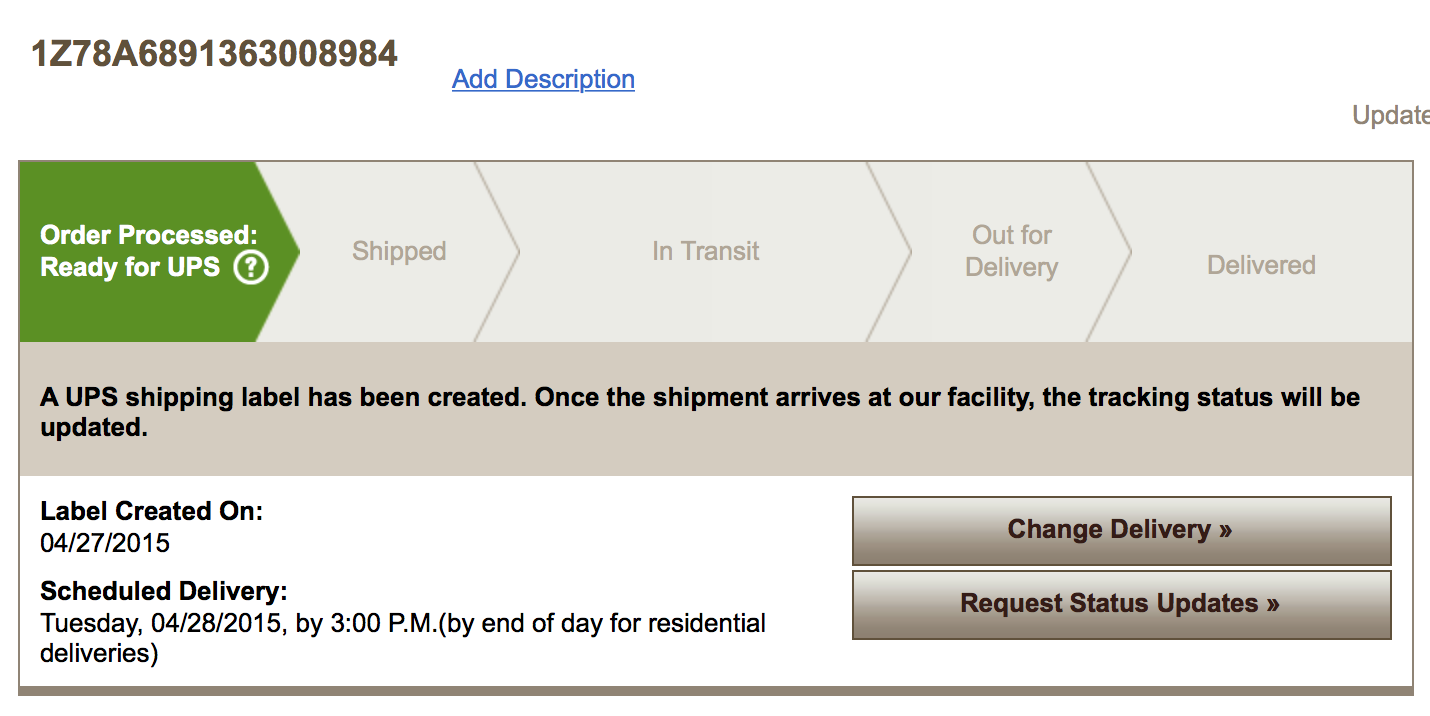
Task: Click the UPS shipping label created message
Action: tap(700, 412)
